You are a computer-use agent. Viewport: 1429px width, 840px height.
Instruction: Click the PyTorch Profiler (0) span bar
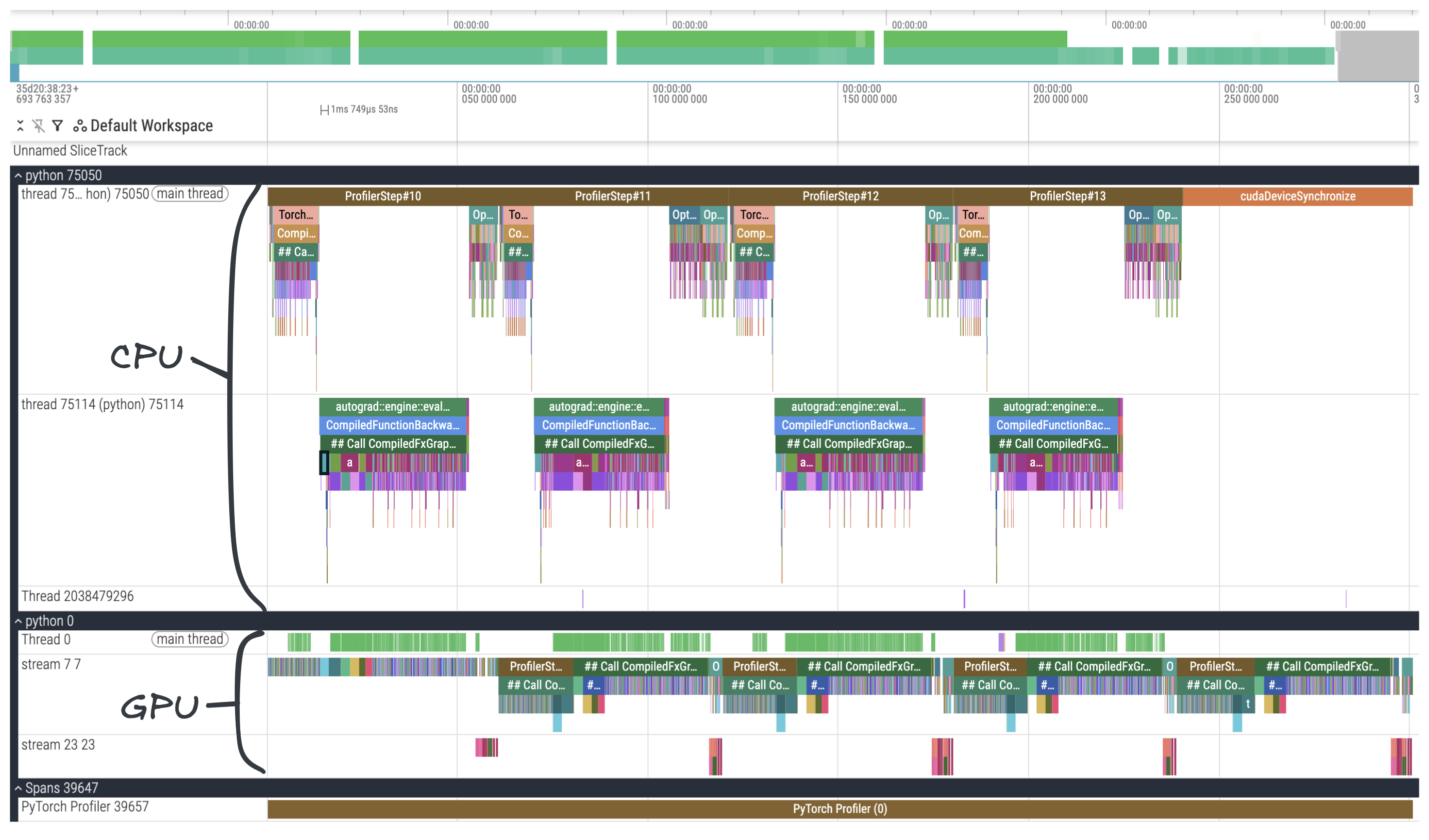[x=839, y=809]
